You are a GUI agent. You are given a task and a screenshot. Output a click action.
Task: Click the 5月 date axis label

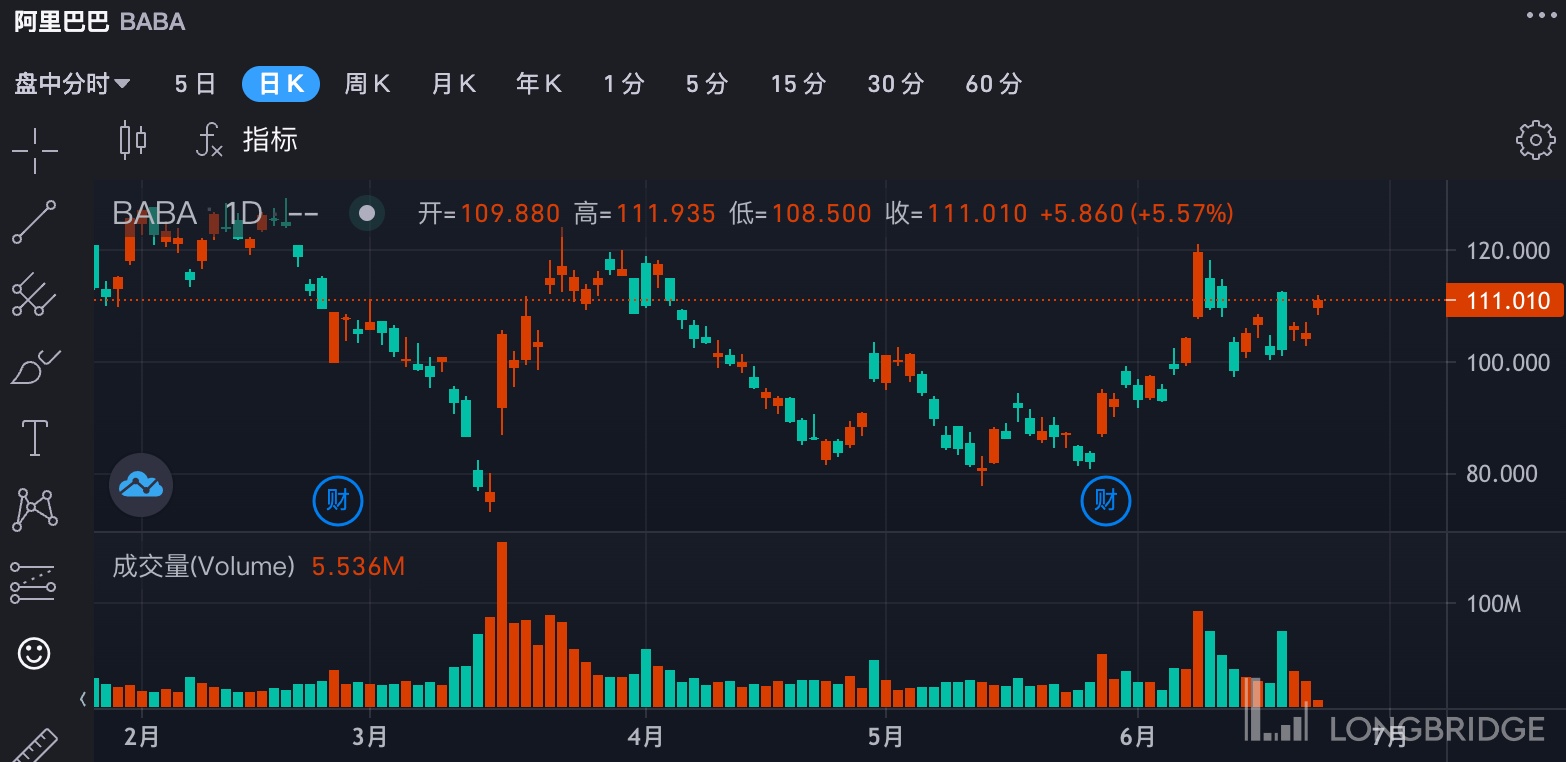(x=886, y=738)
